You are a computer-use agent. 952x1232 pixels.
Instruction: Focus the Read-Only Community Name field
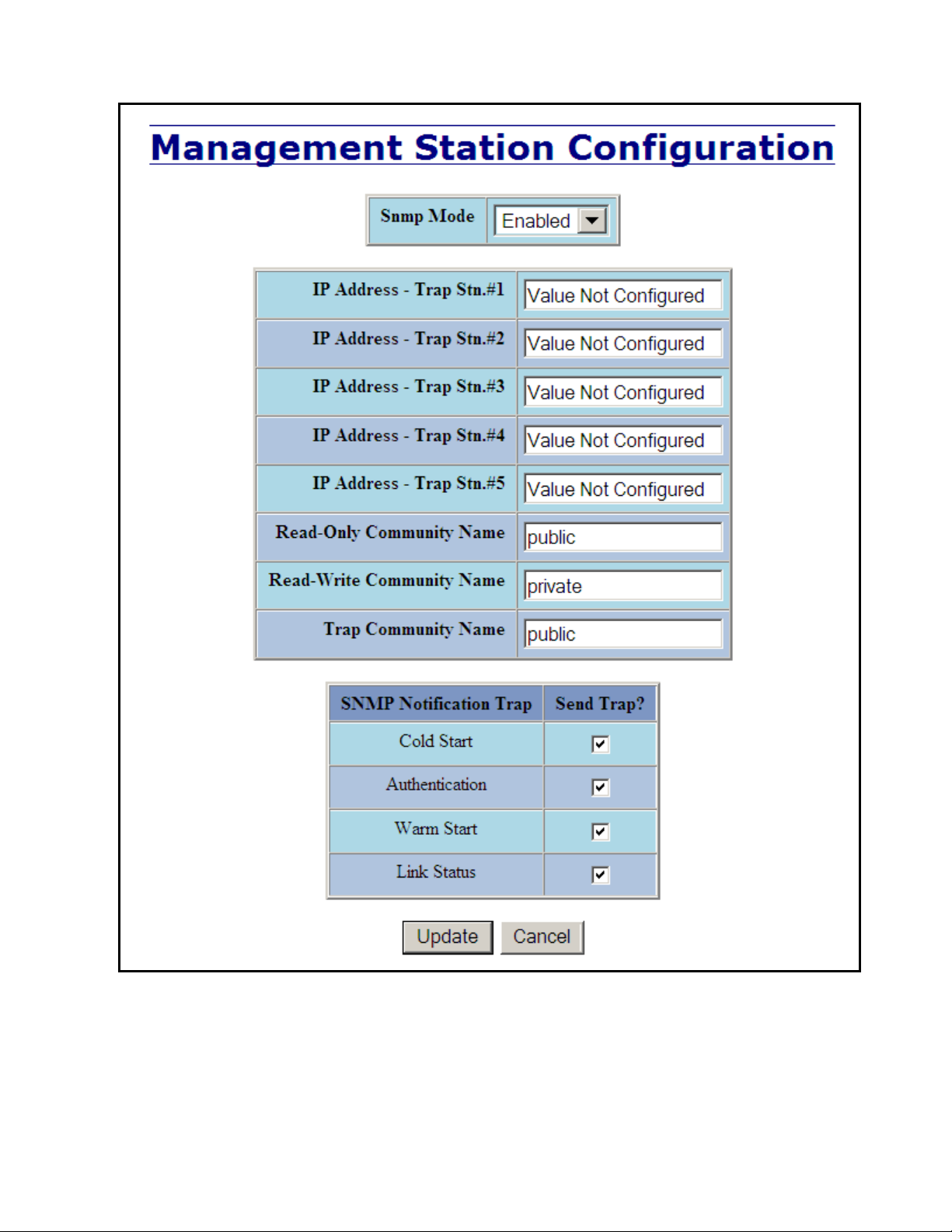[x=622, y=537]
